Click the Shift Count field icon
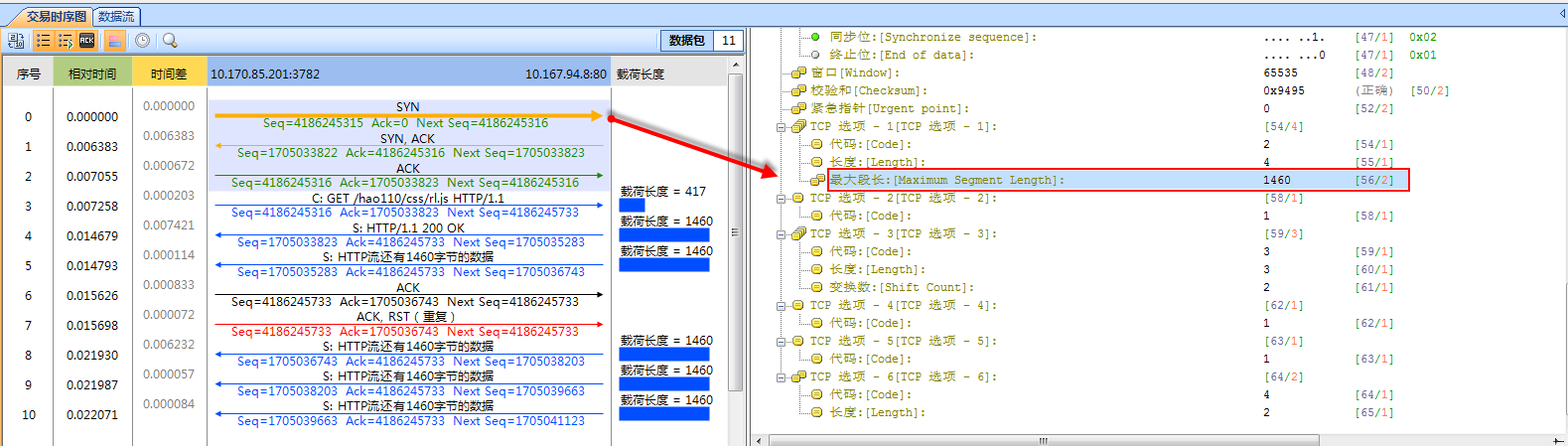 816,287
